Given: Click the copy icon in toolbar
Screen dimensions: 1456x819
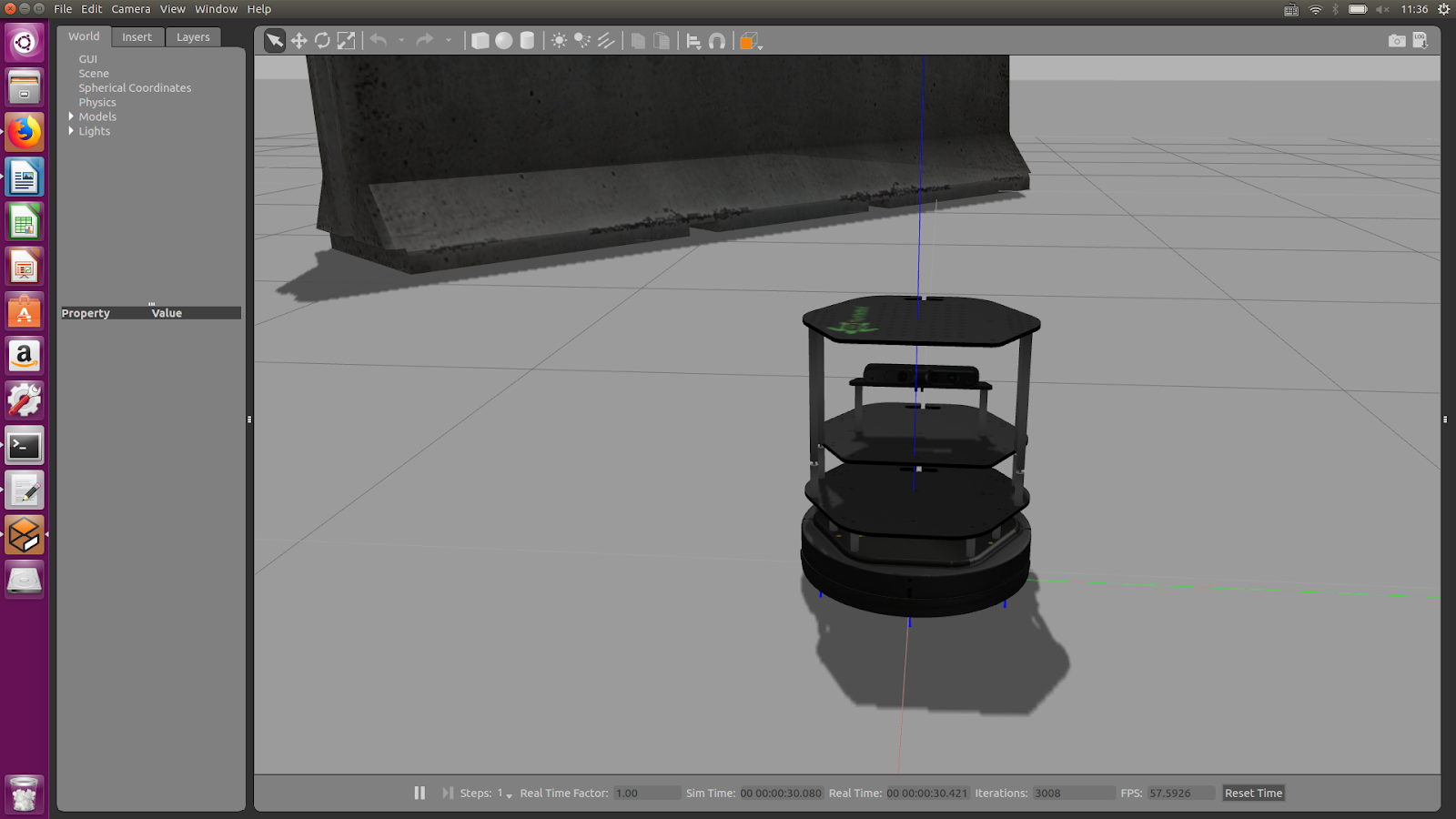Looking at the screenshot, I should (x=638, y=41).
